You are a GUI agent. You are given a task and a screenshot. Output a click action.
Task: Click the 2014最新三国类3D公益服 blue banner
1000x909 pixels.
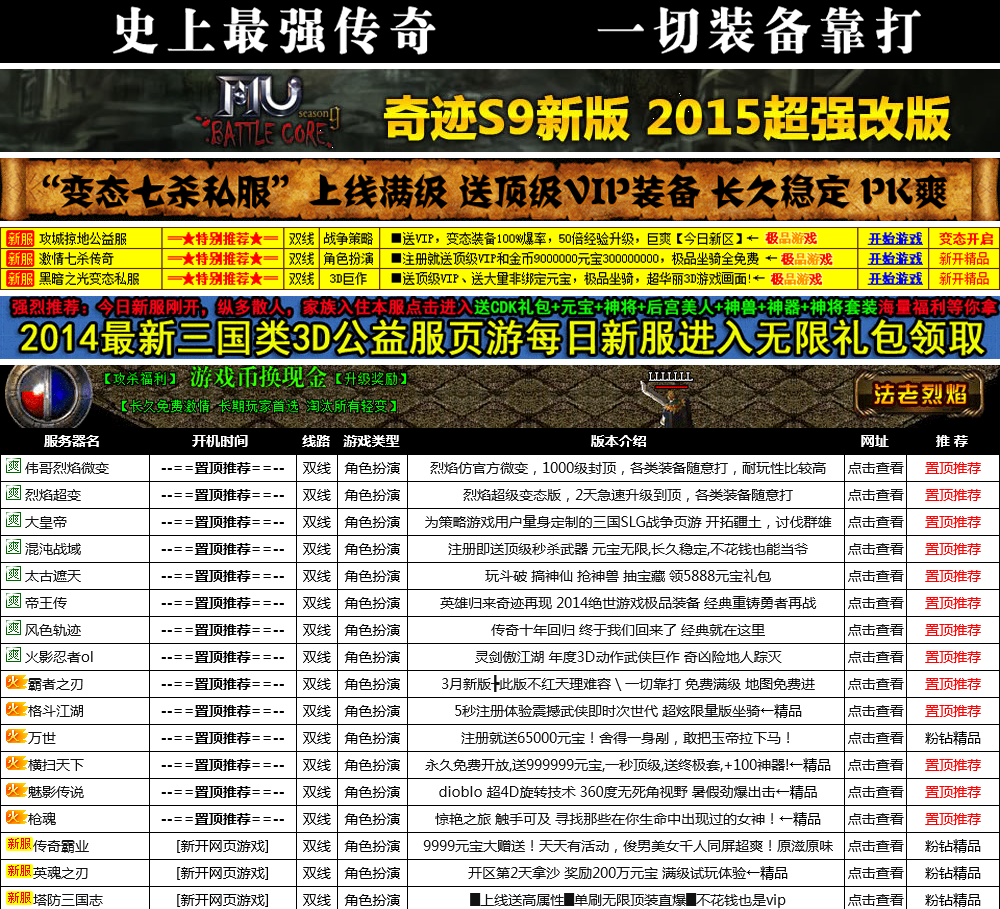[x=500, y=327]
